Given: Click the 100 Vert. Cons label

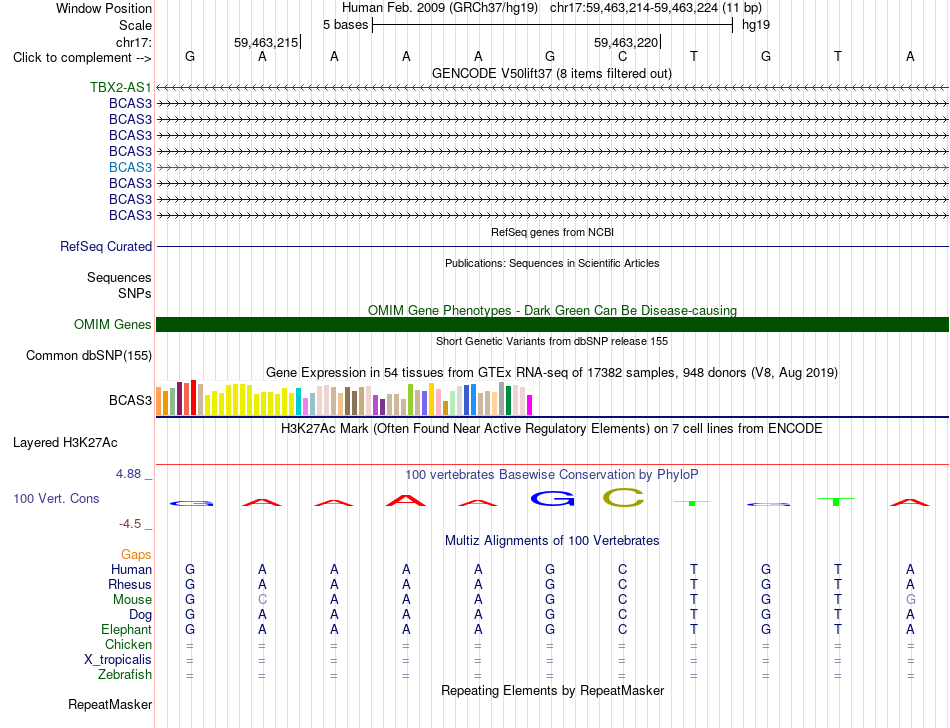Looking at the screenshot, I should (56, 498).
